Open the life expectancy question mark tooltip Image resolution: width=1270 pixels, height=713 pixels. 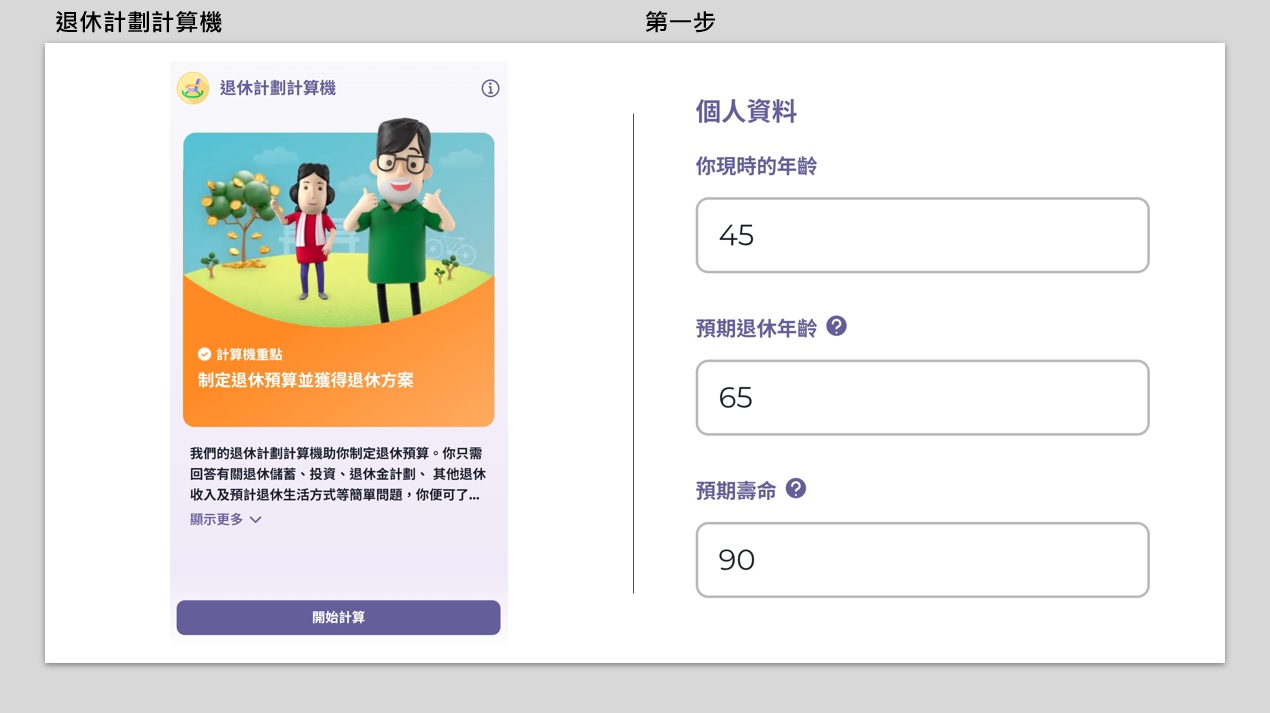click(x=795, y=489)
